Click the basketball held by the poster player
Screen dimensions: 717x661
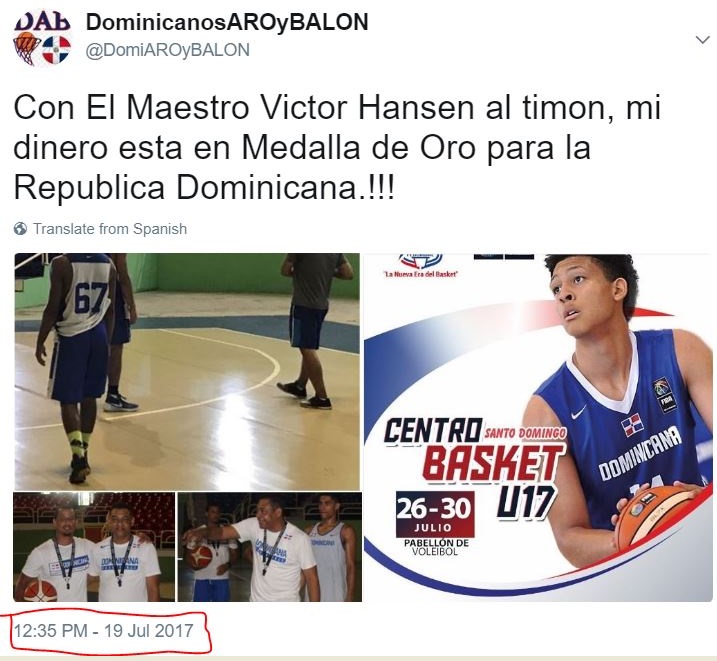pos(656,517)
